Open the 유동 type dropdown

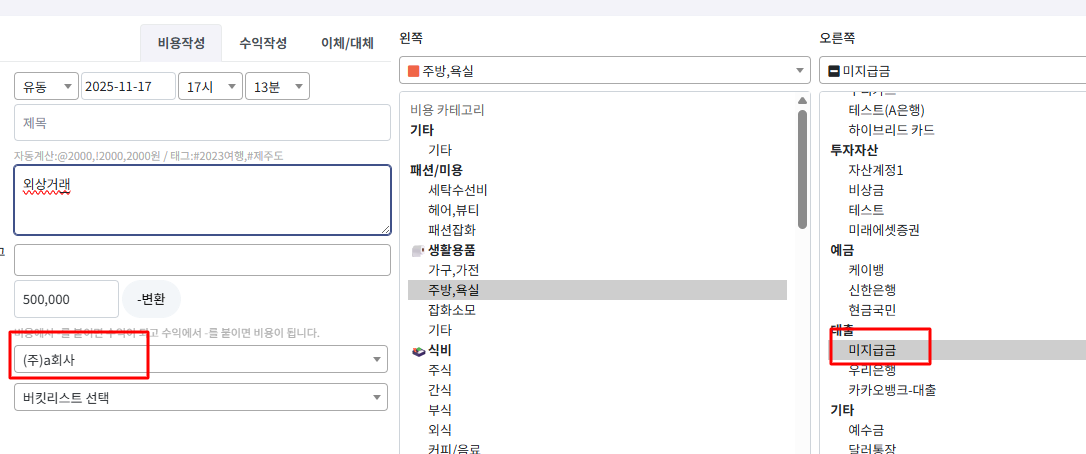tap(46, 86)
